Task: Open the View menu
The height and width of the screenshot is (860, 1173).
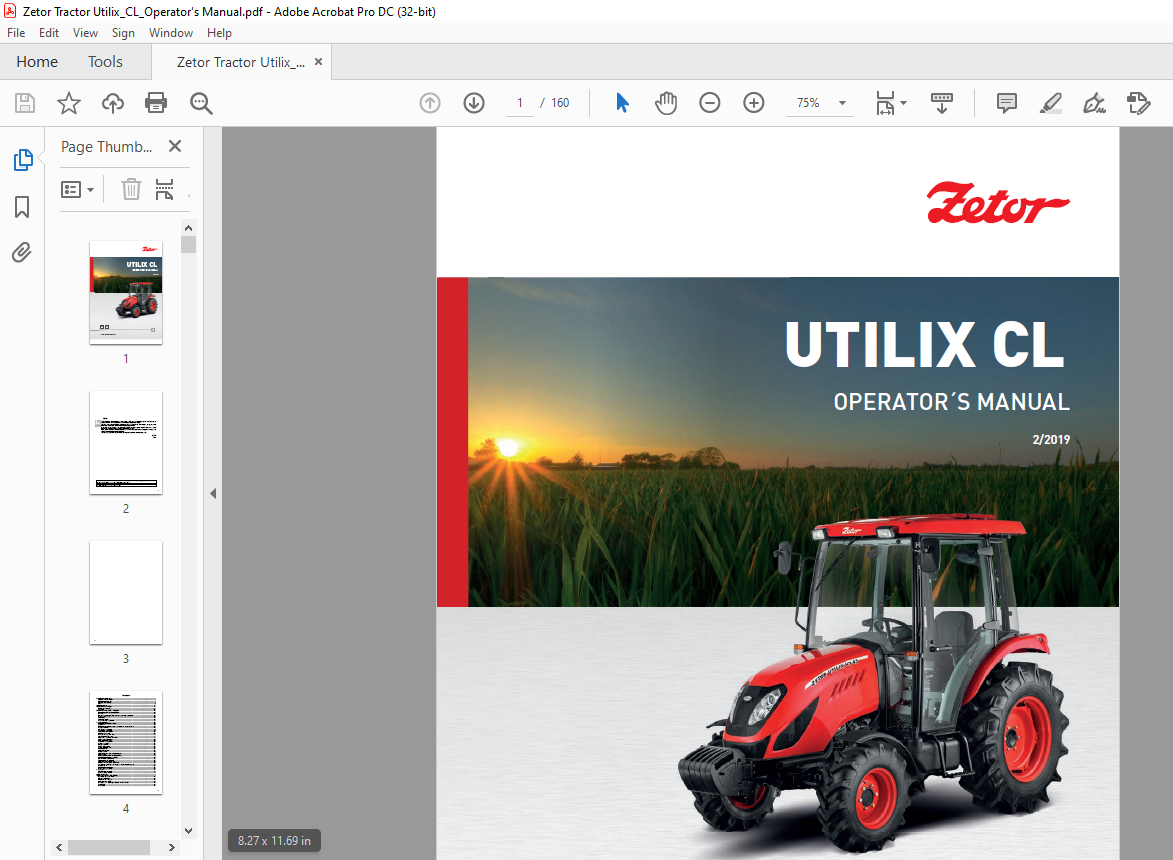Action: point(85,33)
